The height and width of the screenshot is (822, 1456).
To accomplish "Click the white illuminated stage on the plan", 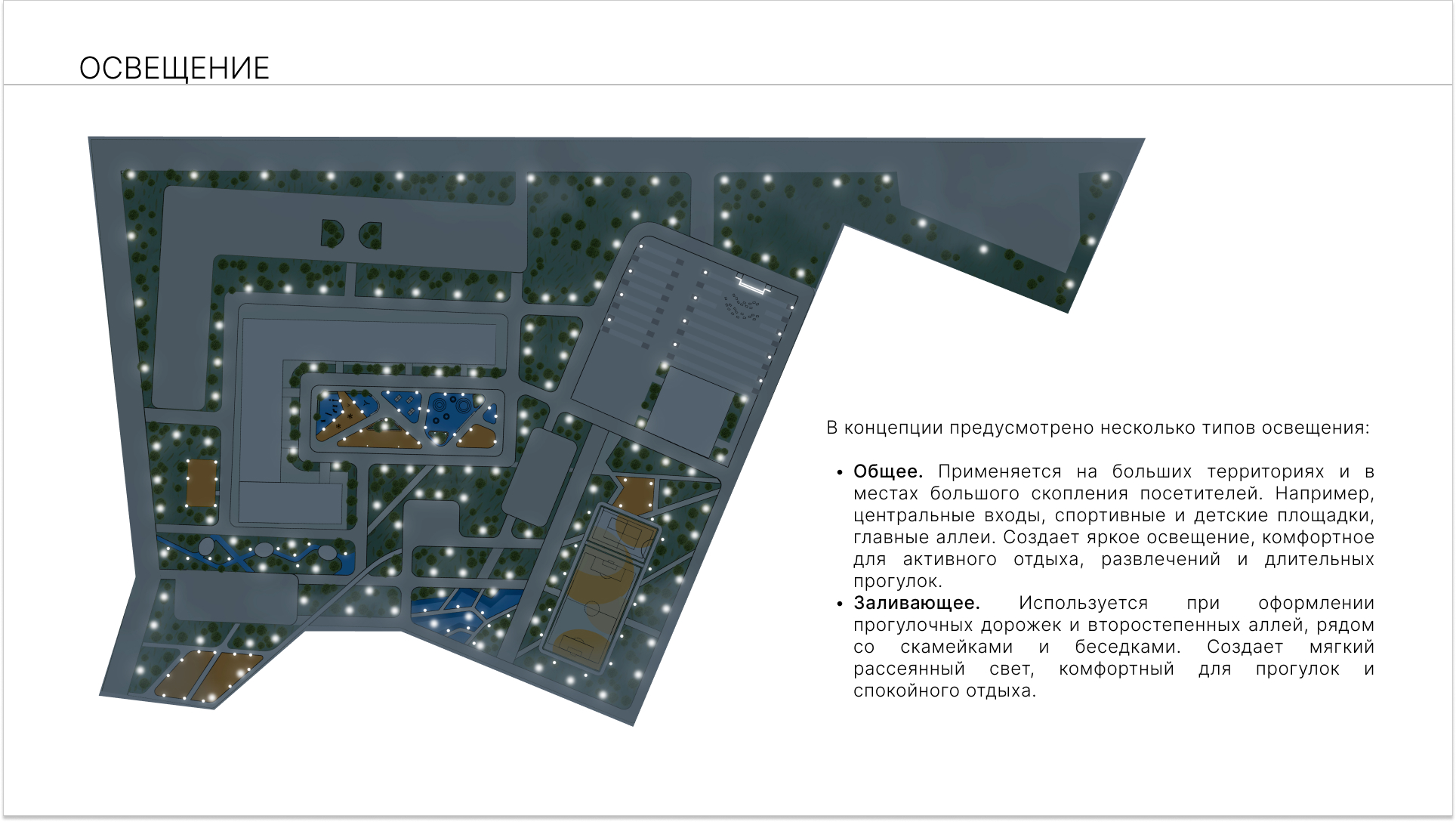I will [x=752, y=285].
